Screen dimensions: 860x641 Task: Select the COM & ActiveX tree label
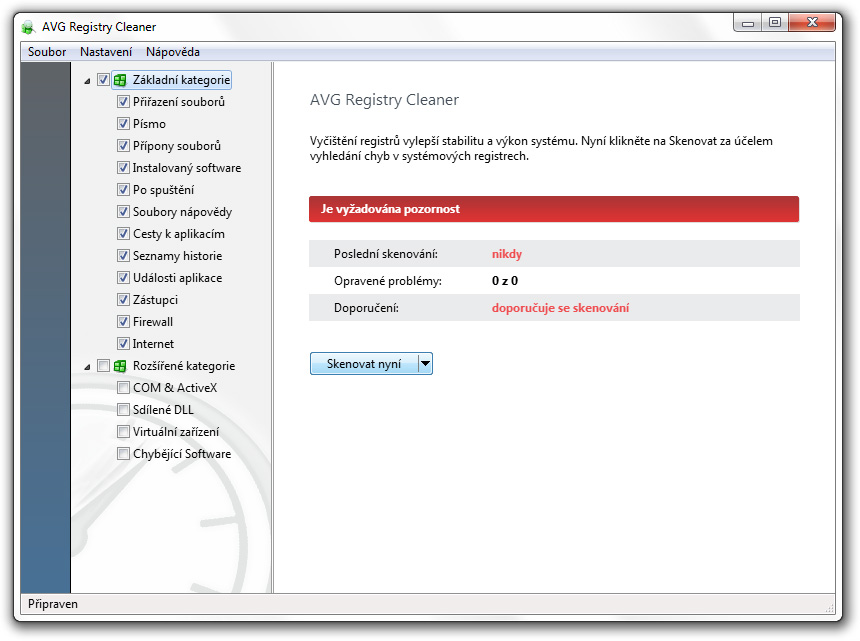(x=175, y=388)
